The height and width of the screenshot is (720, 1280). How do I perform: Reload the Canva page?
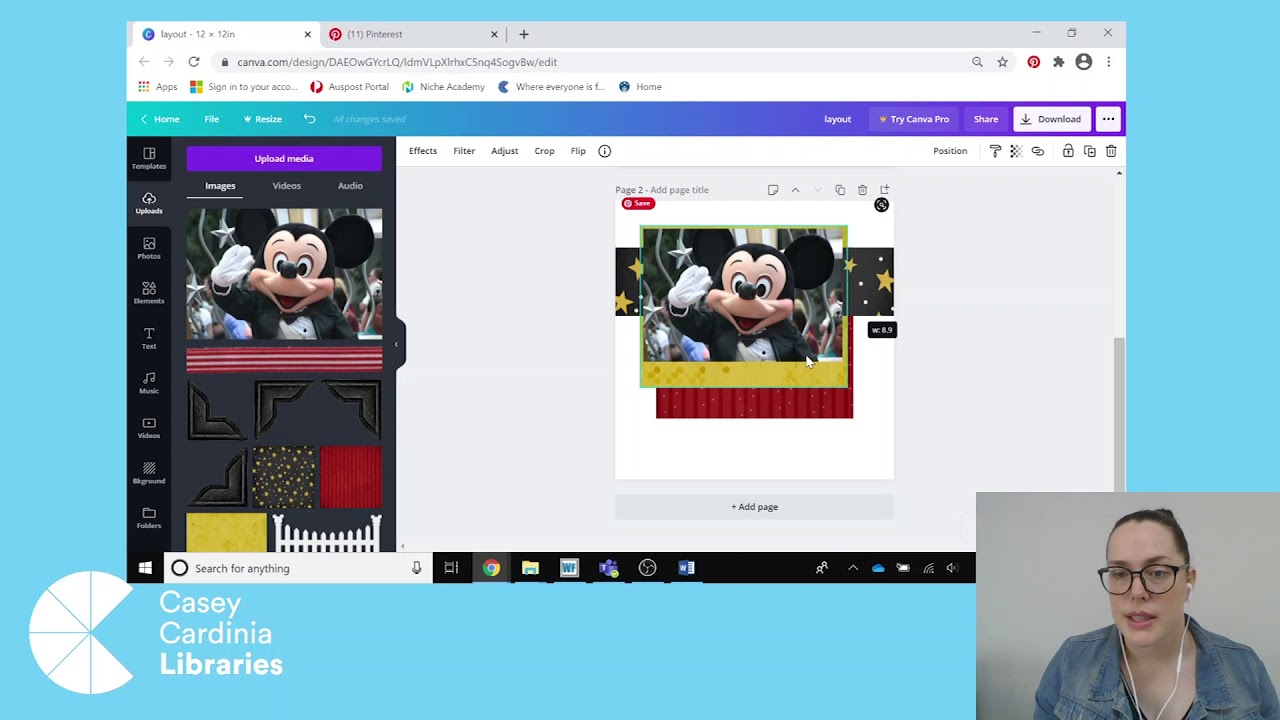pos(194,62)
